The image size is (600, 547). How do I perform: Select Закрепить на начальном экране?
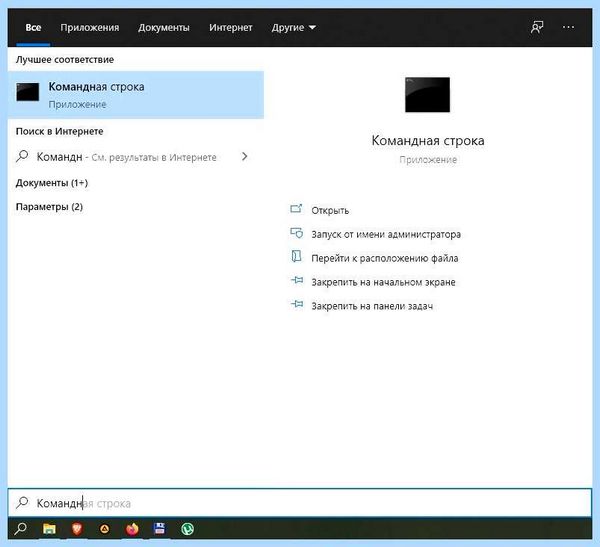(x=383, y=282)
